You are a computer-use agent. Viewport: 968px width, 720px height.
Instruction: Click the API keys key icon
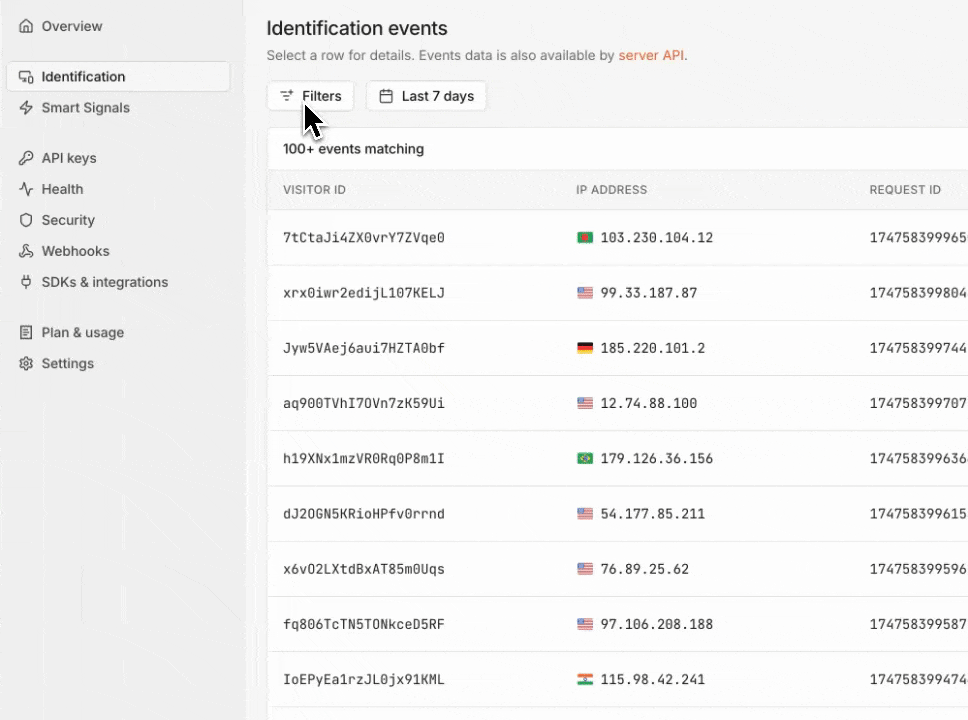26,158
